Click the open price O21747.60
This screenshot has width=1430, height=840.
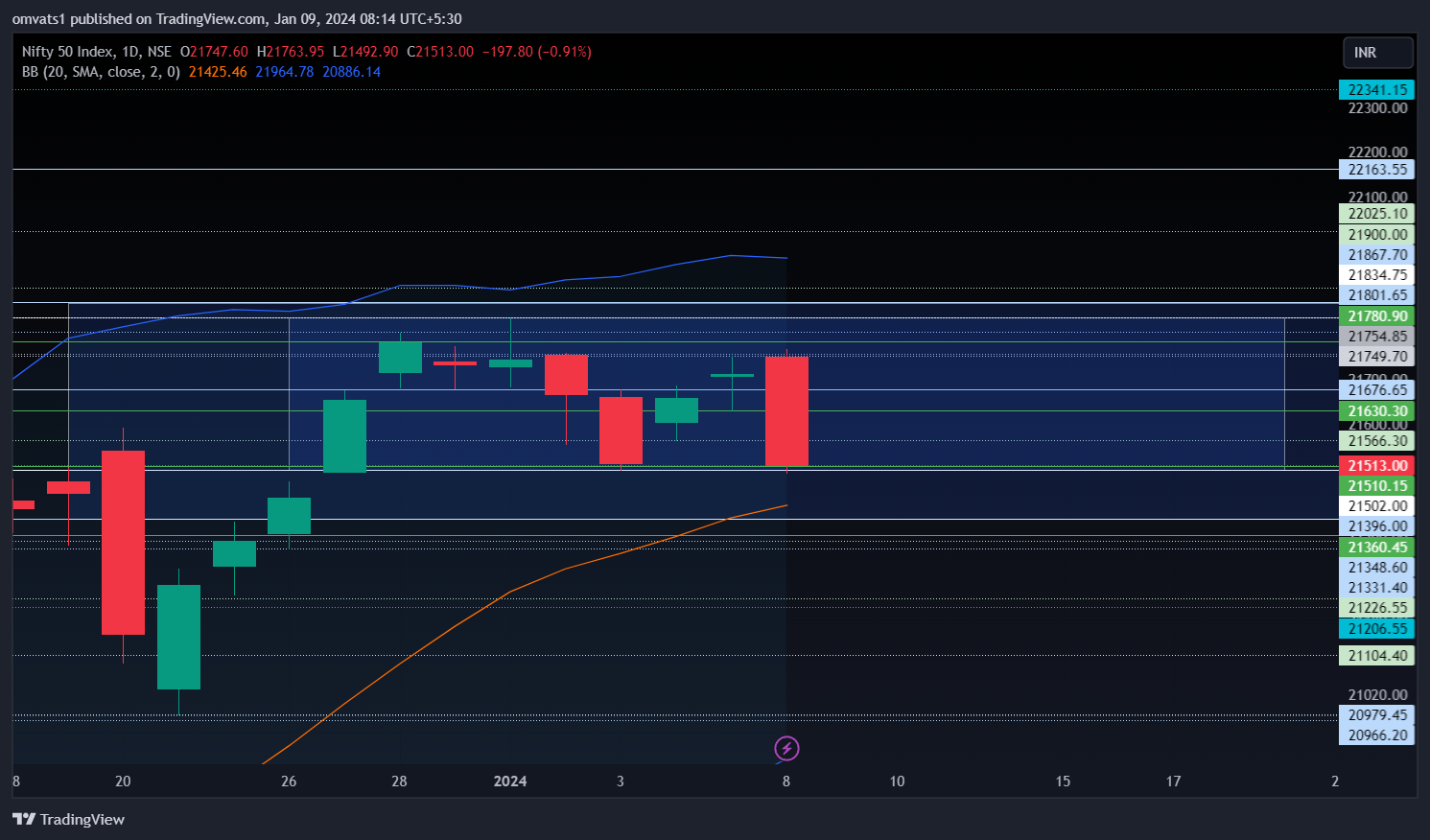[x=214, y=52]
